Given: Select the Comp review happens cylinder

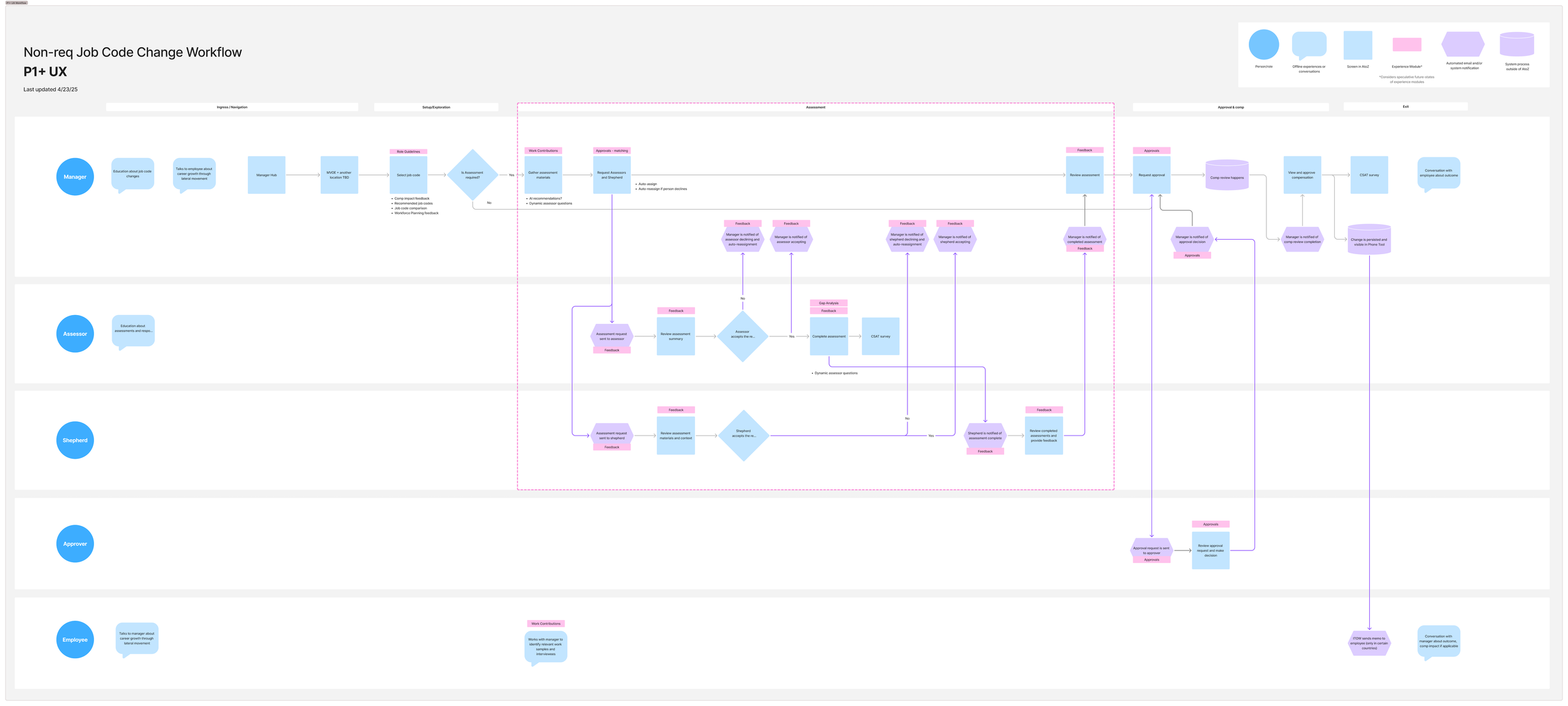Looking at the screenshot, I should coord(1227,175).
